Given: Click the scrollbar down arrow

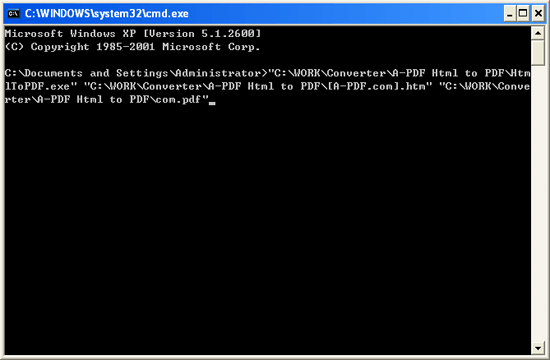Looking at the screenshot, I should click(538, 348).
